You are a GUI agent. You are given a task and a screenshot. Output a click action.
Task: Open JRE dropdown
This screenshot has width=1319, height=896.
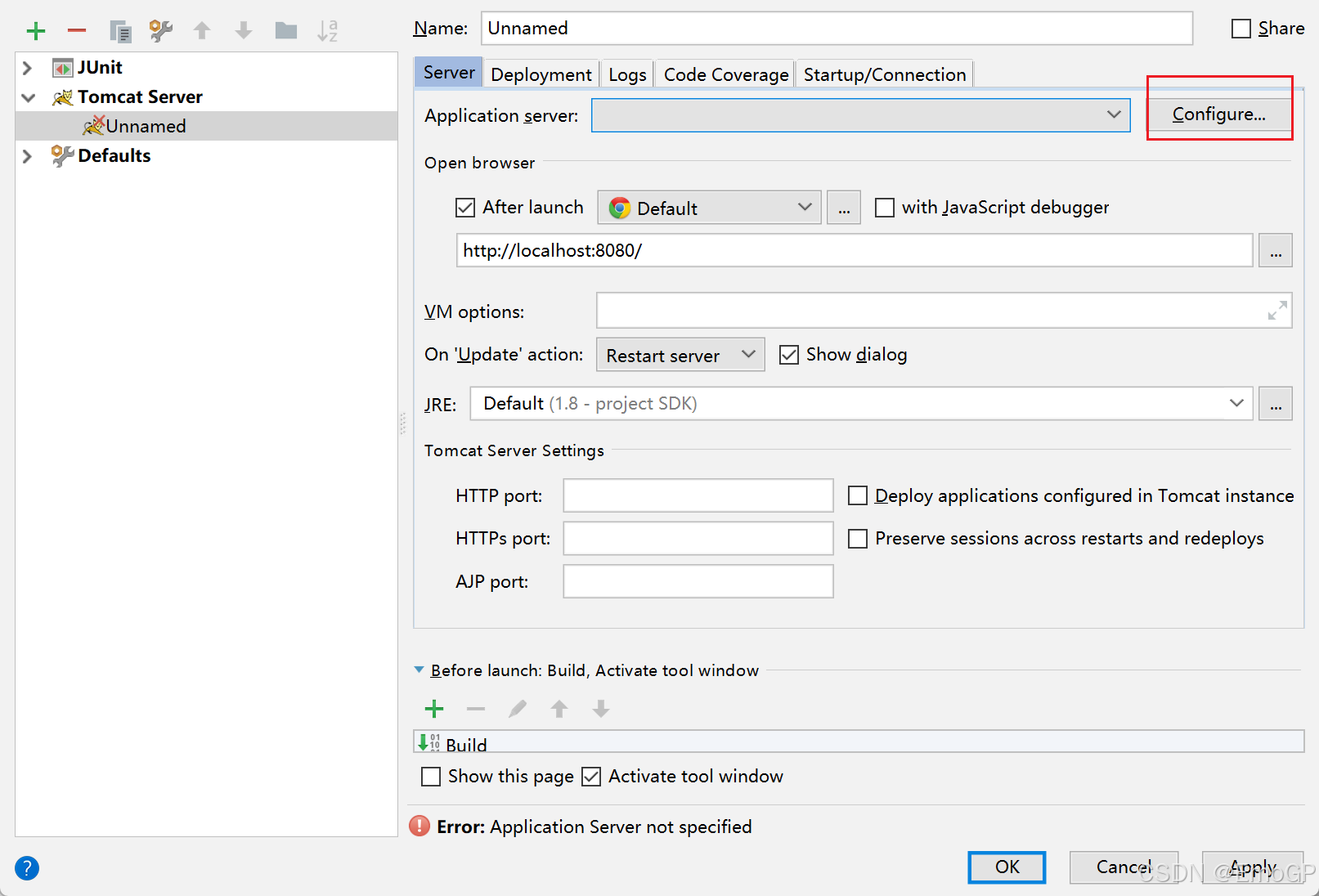click(861, 404)
